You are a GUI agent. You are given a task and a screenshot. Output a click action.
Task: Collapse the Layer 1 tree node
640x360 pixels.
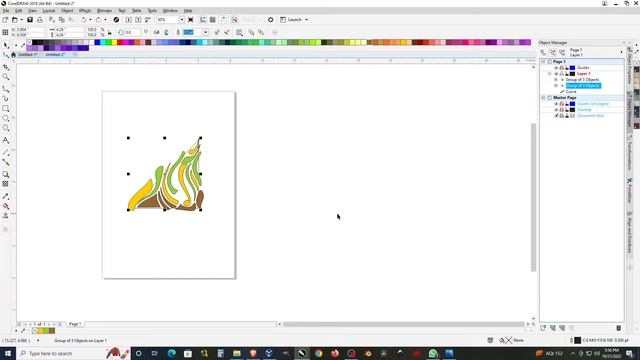(x=549, y=74)
